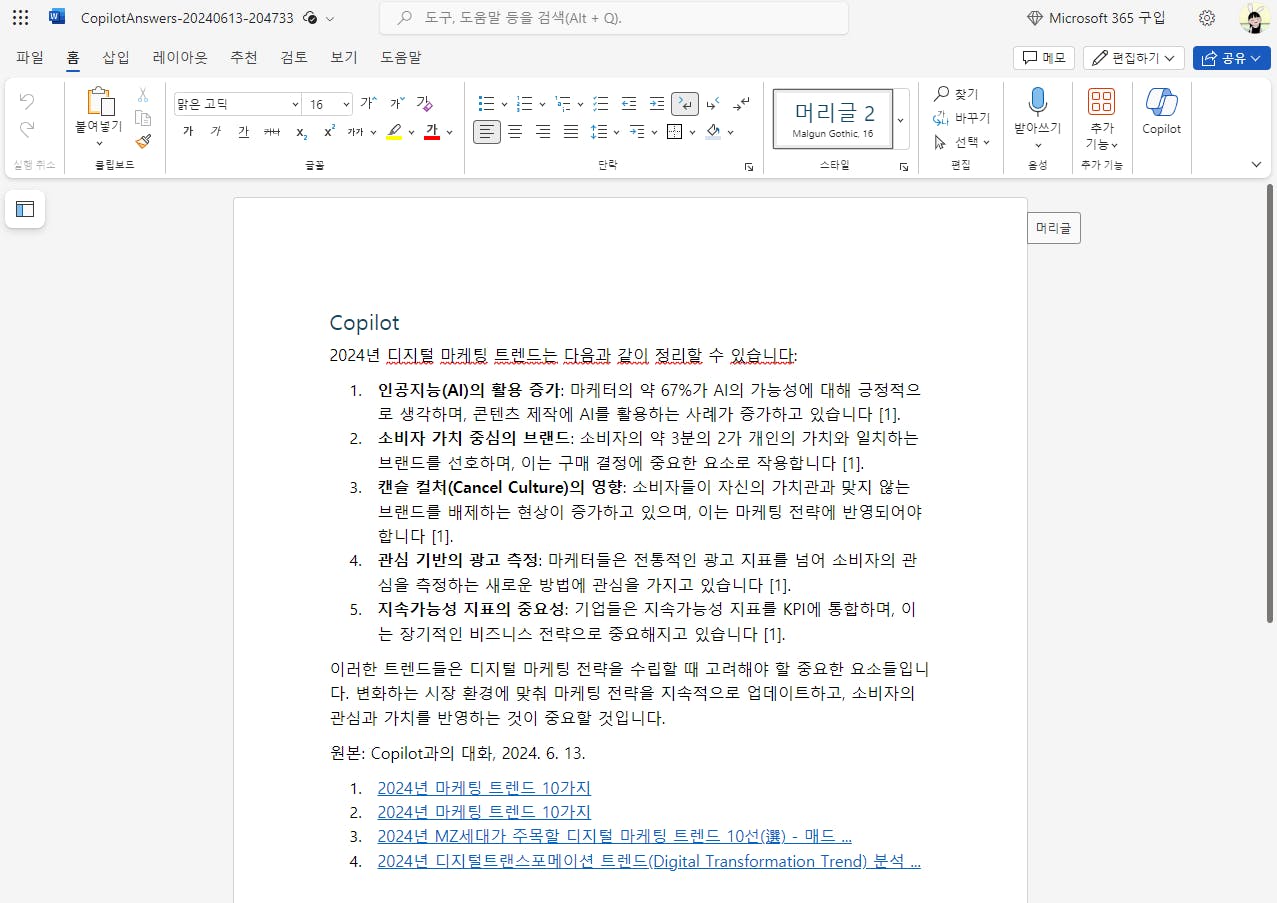The height and width of the screenshot is (903, 1277).
Task: Open the font name dropdown
Action: tap(295, 104)
